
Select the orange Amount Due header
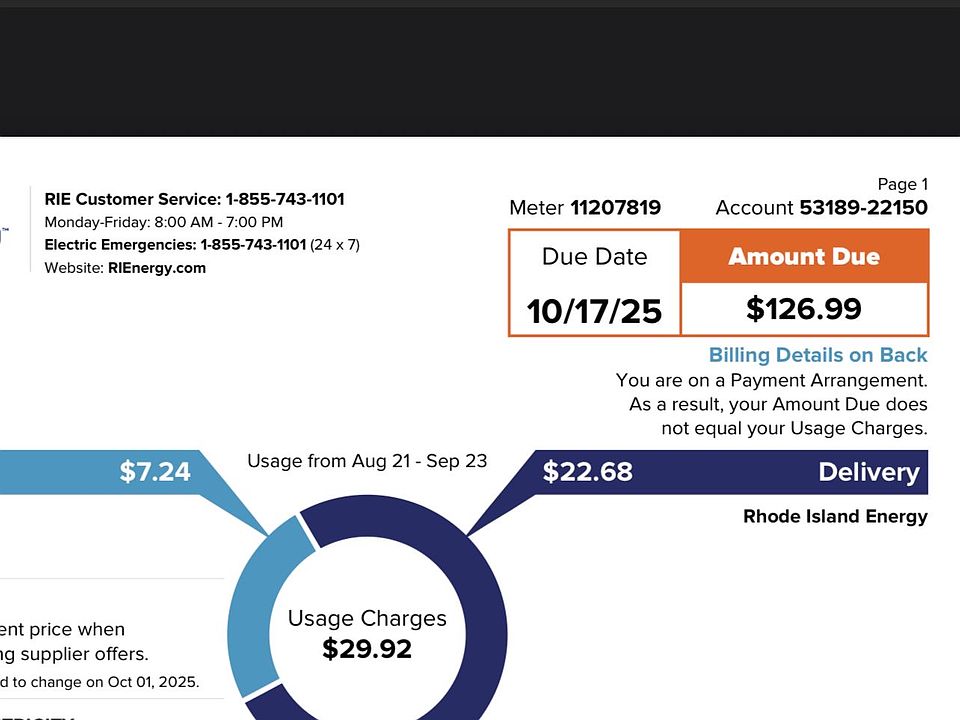coord(804,257)
